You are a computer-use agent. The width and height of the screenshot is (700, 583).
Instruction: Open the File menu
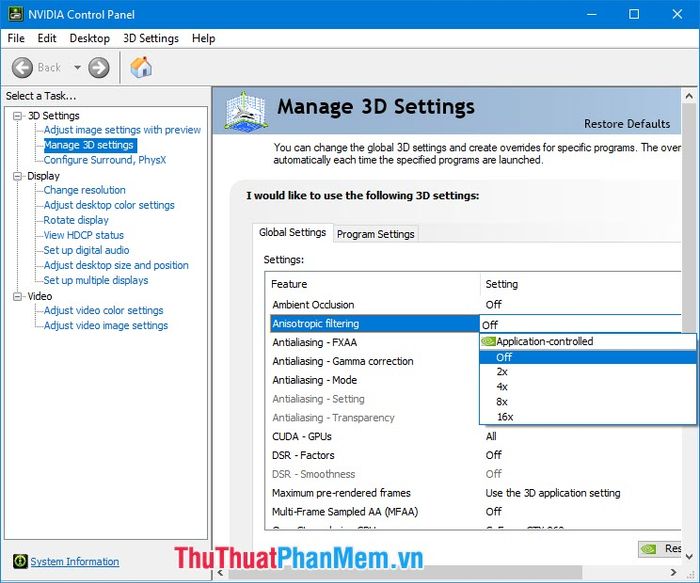16,38
